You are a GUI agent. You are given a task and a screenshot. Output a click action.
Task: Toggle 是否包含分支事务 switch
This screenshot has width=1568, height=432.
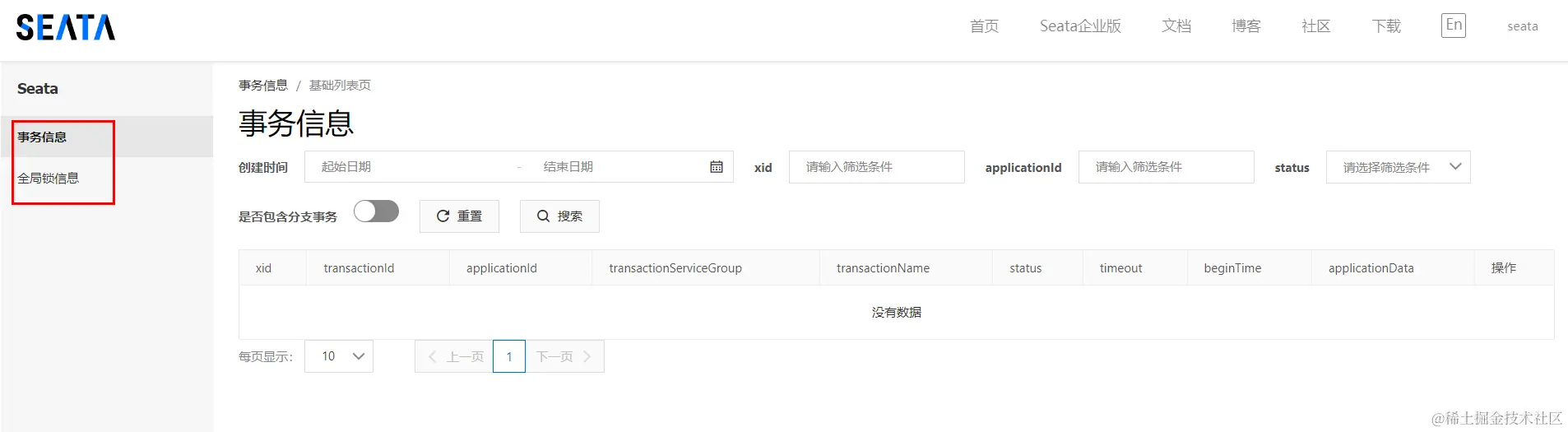tap(376, 211)
